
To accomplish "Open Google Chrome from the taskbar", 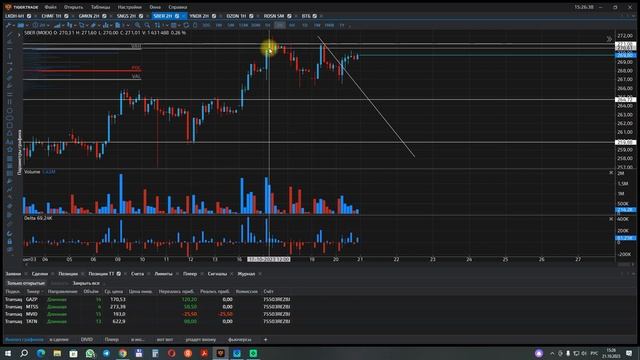I will [x=123, y=353].
